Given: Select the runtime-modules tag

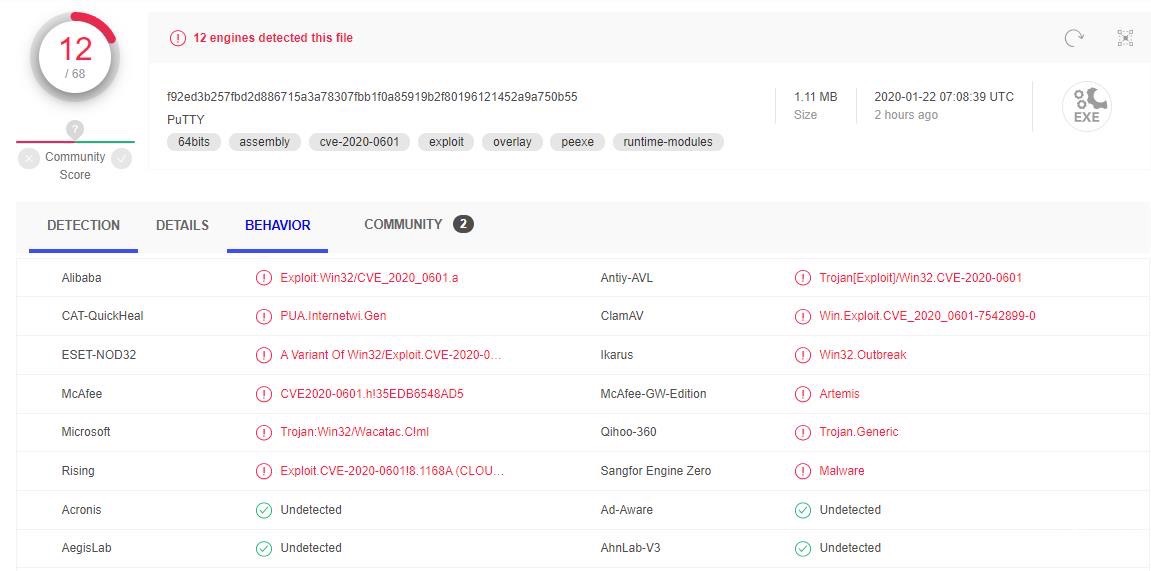Looking at the screenshot, I should [x=668, y=142].
